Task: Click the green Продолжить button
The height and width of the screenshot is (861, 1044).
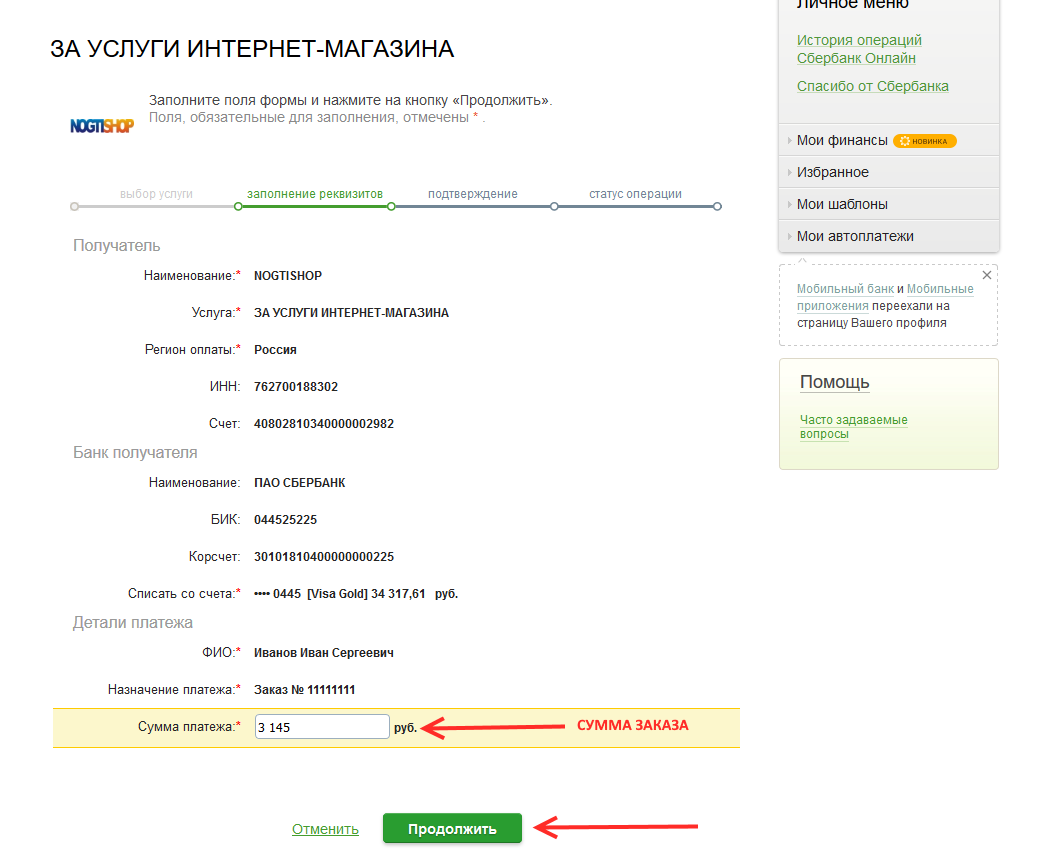Action: point(452,828)
